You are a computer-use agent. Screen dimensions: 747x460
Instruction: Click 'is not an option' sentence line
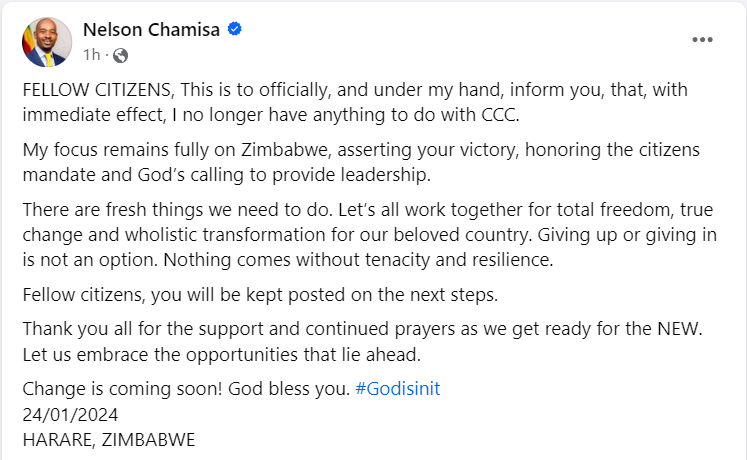[x=288, y=260]
